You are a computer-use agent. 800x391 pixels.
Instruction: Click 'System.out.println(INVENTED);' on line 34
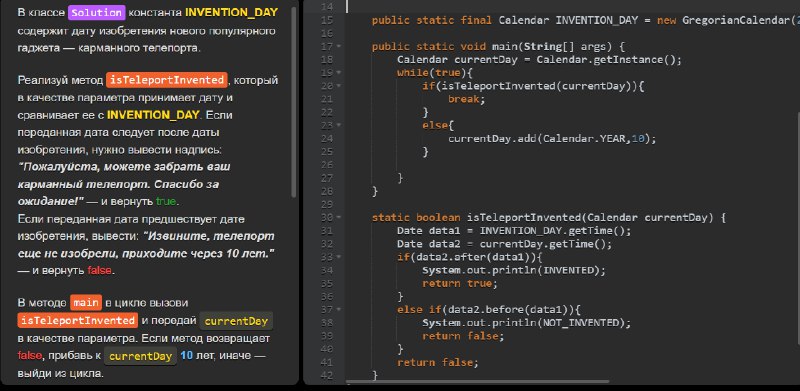514,270
